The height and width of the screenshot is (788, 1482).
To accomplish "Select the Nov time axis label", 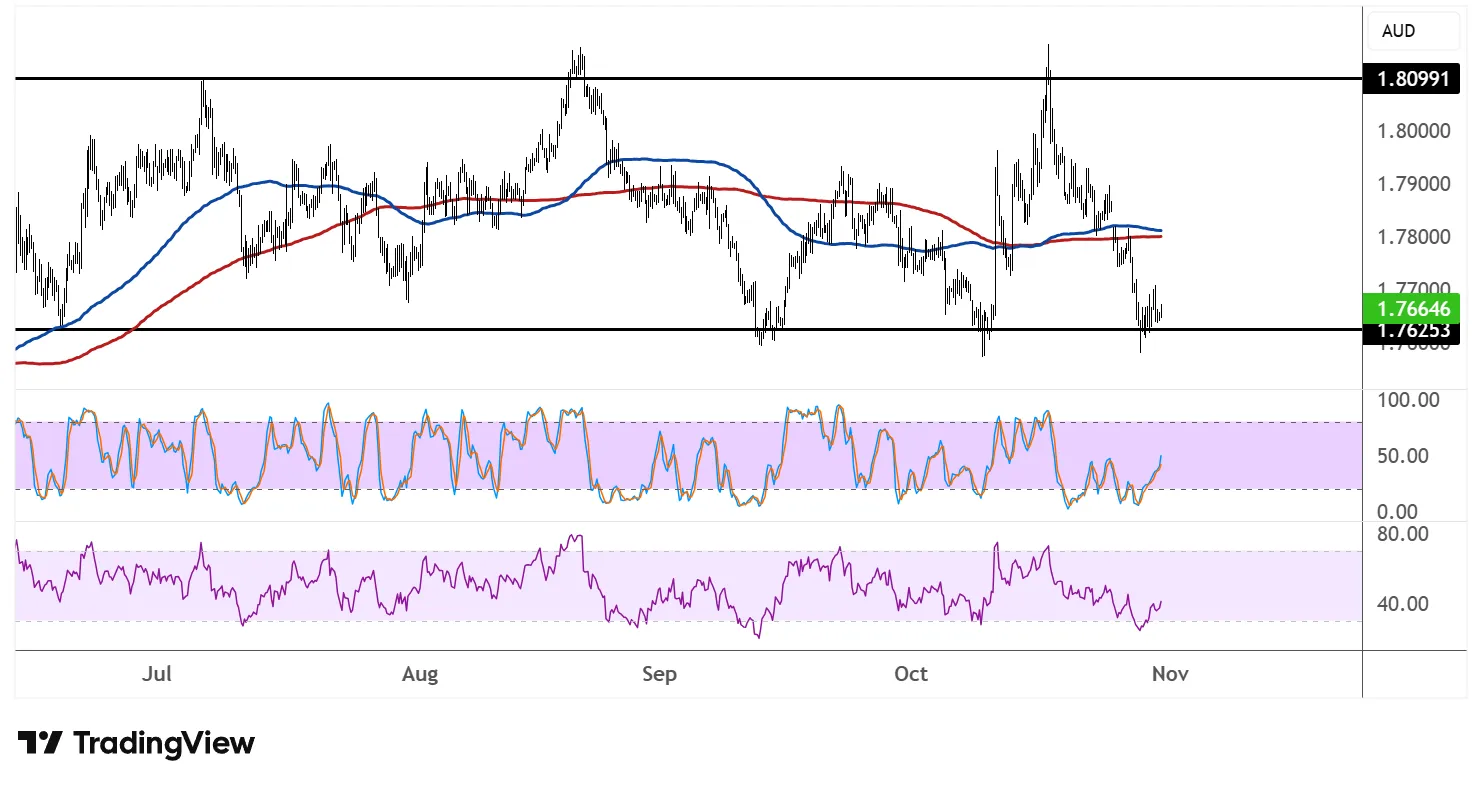I will tap(1170, 674).
